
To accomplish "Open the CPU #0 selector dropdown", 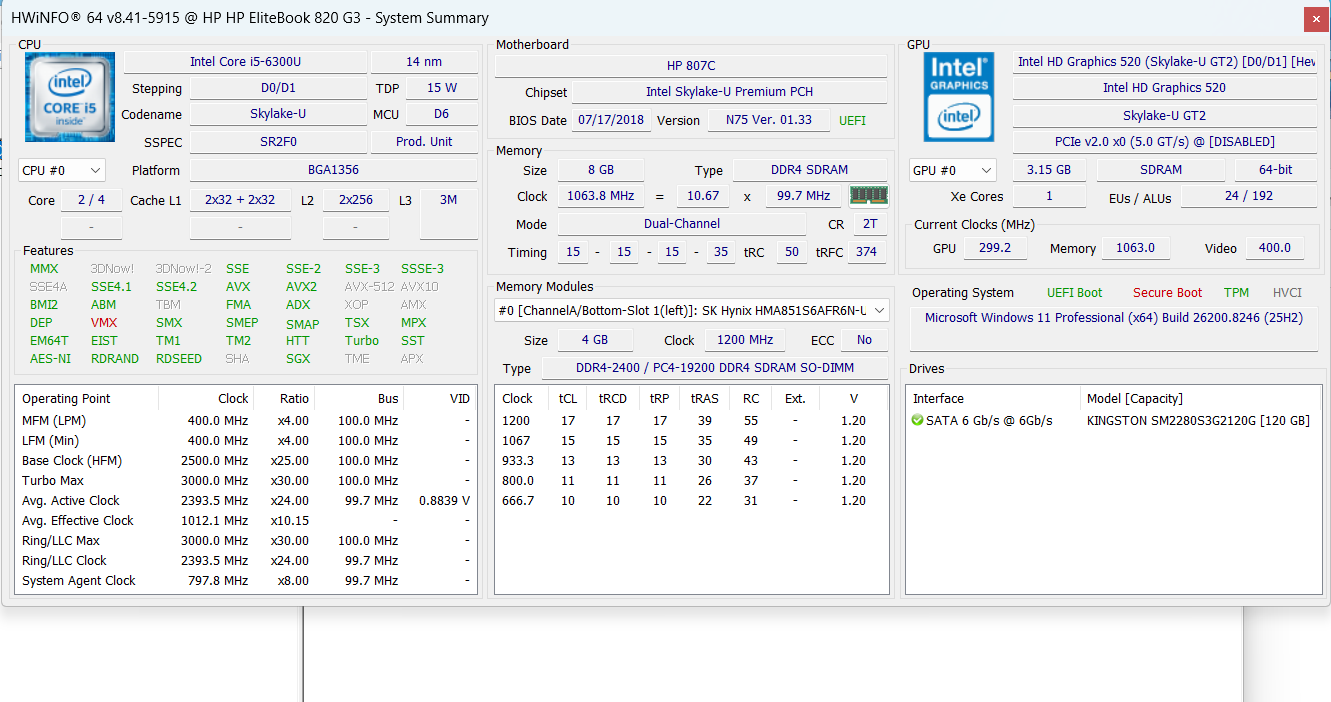I will (x=61, y=171).
